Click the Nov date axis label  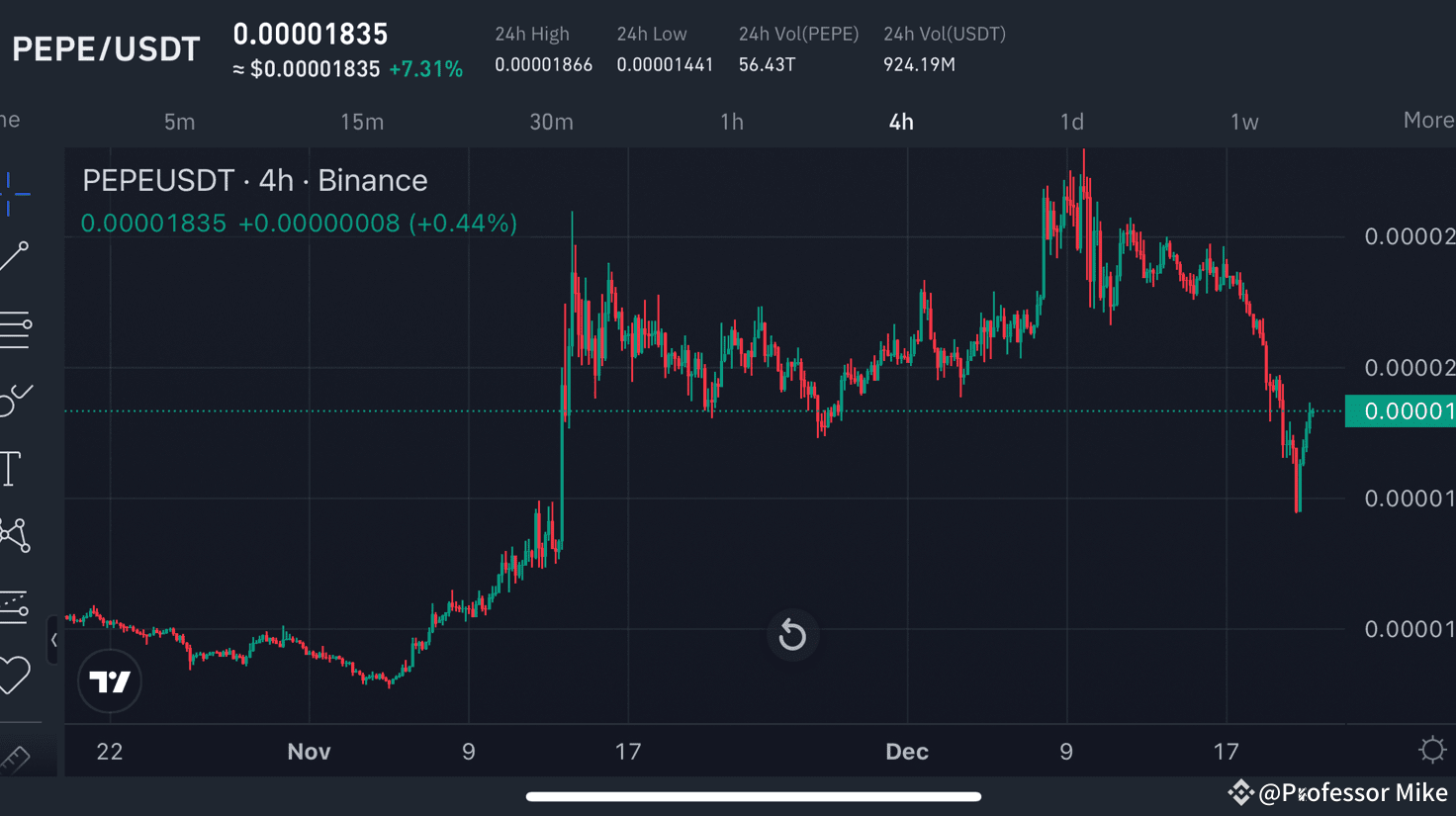point(309,752)
